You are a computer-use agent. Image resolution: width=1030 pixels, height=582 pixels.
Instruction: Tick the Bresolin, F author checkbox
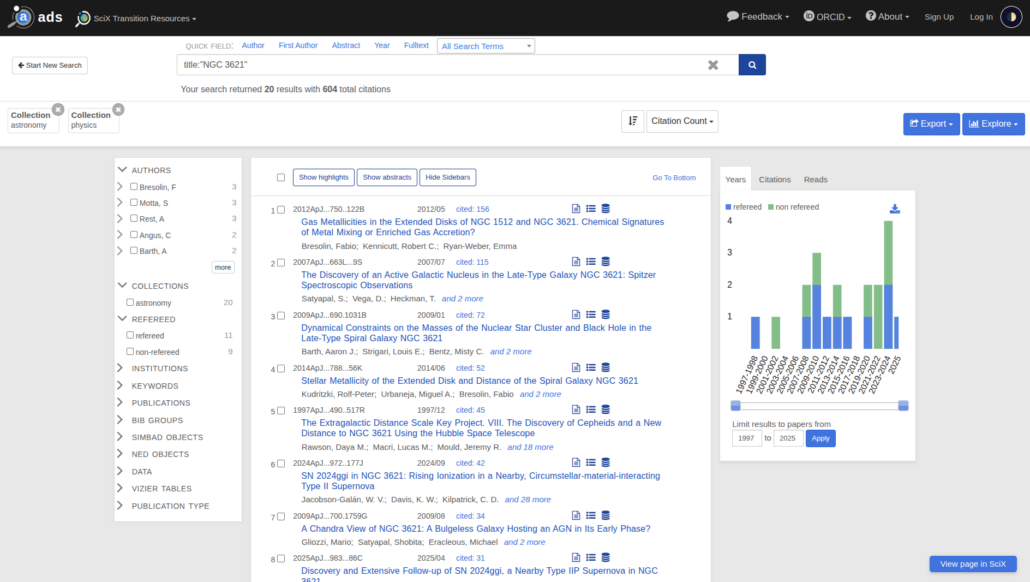click(134, 187)
